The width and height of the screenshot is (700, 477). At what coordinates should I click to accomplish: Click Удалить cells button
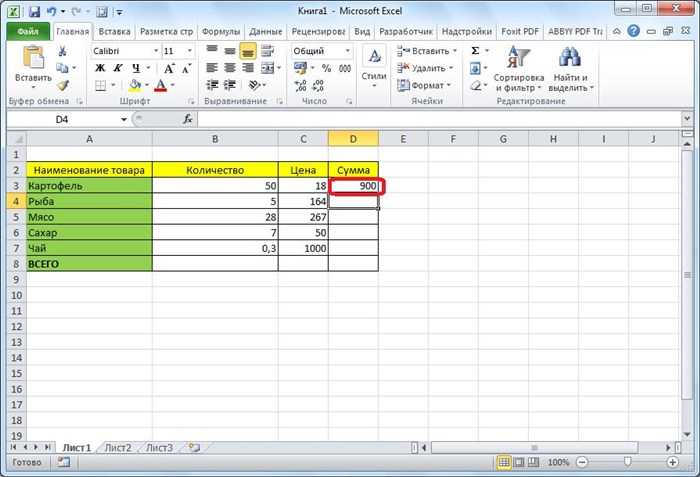[425, 68]
